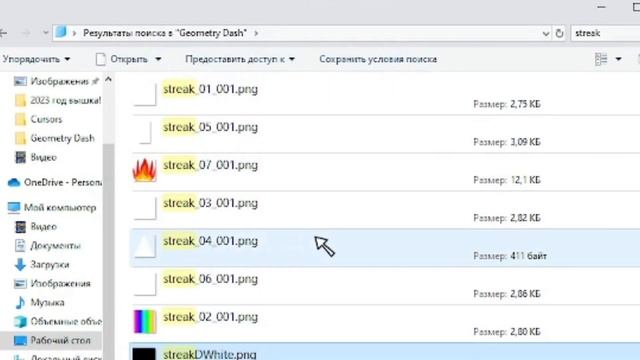This screenshot has height=360, width=640.
Task: Select the rainbow thumbnail of streak_02_001.png
Action: 144,322
